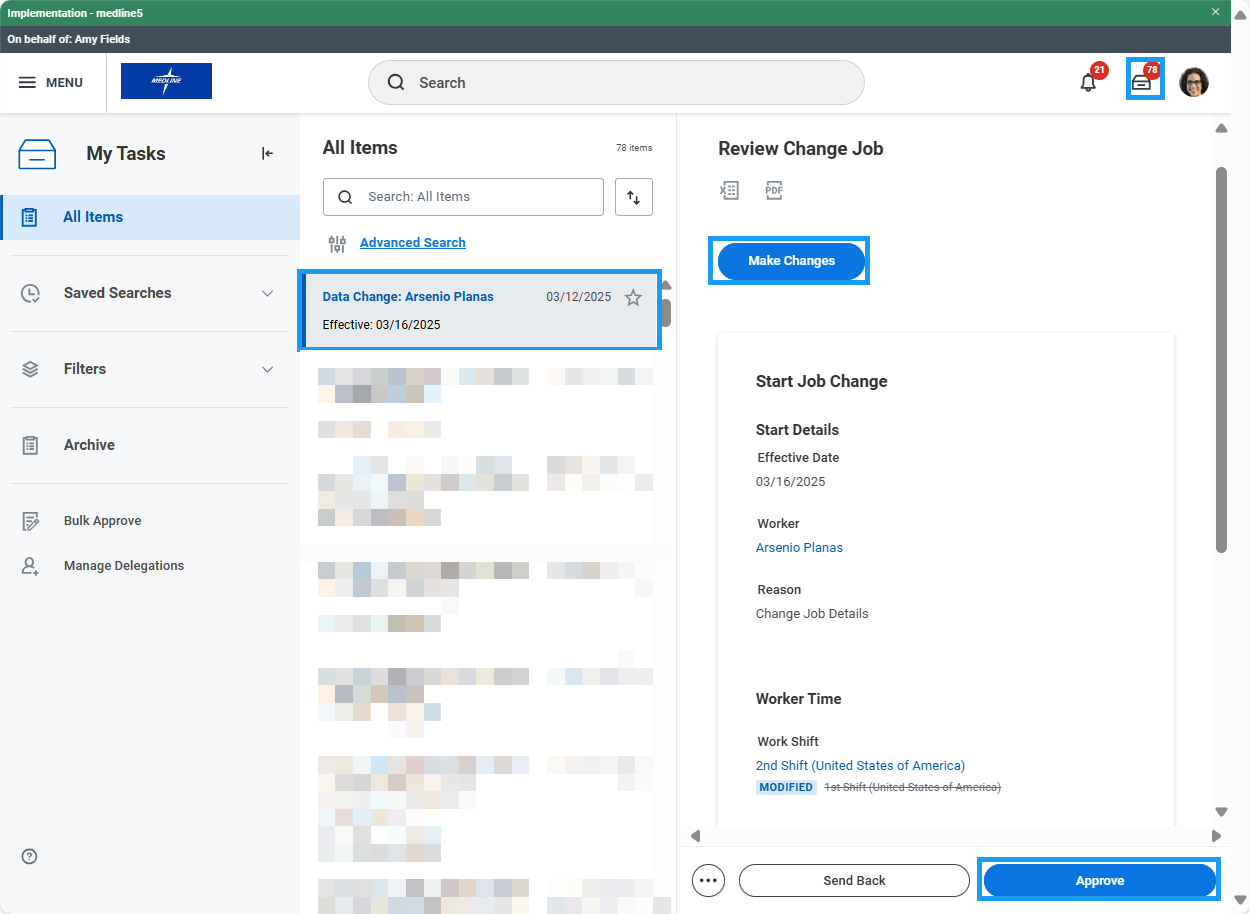Star the Arsenio Planas data change item
This screenshot has height=914, width=1250.
633,297
